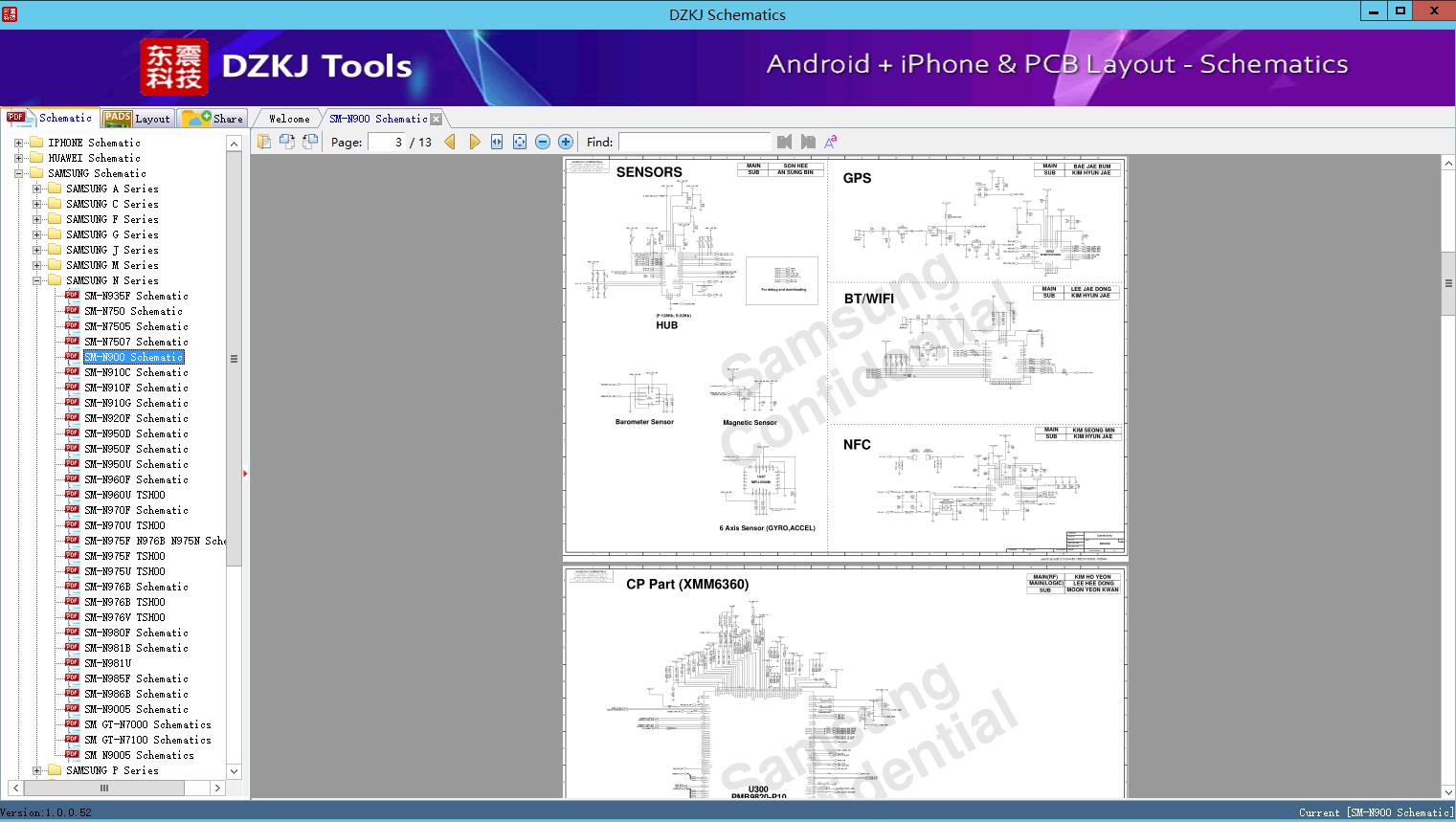Open SM-N910F Schematic in the tree
This screenshot has height=822, width=1456.
point(136,388)
